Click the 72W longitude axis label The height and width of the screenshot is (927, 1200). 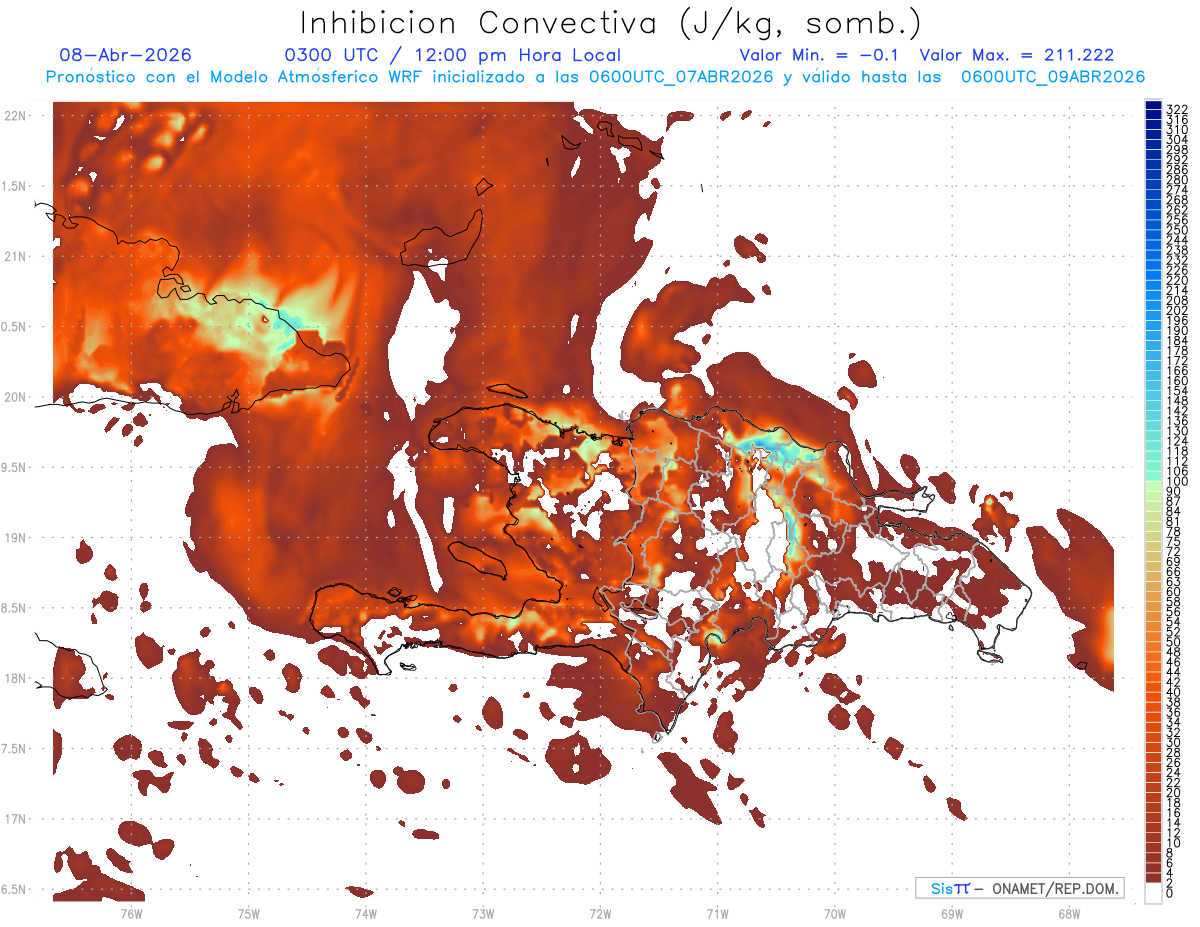coord(601,912)
